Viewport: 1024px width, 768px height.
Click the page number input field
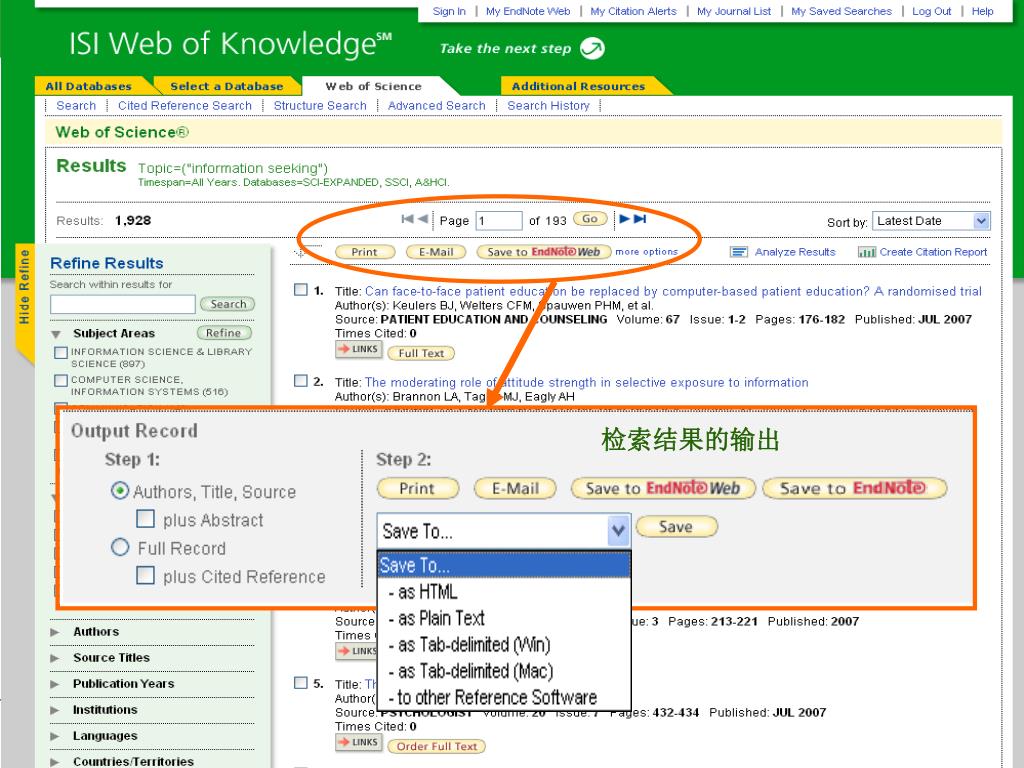click(499, 221)
